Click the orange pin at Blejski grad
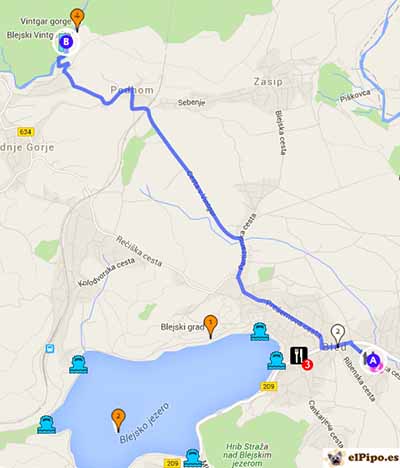The image size is (400, 468). (x=211, y=327)
